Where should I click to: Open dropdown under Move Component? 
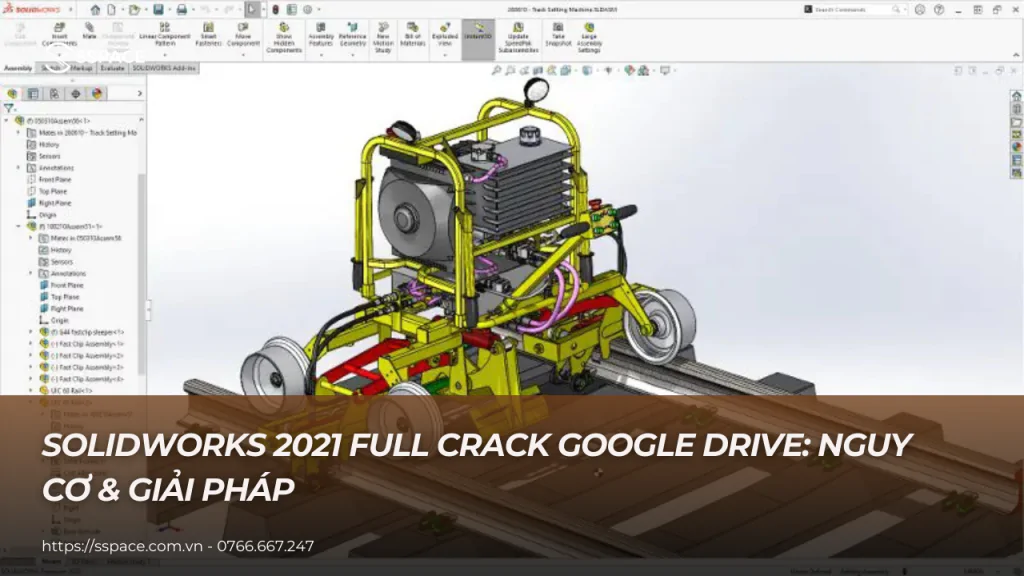243,54
